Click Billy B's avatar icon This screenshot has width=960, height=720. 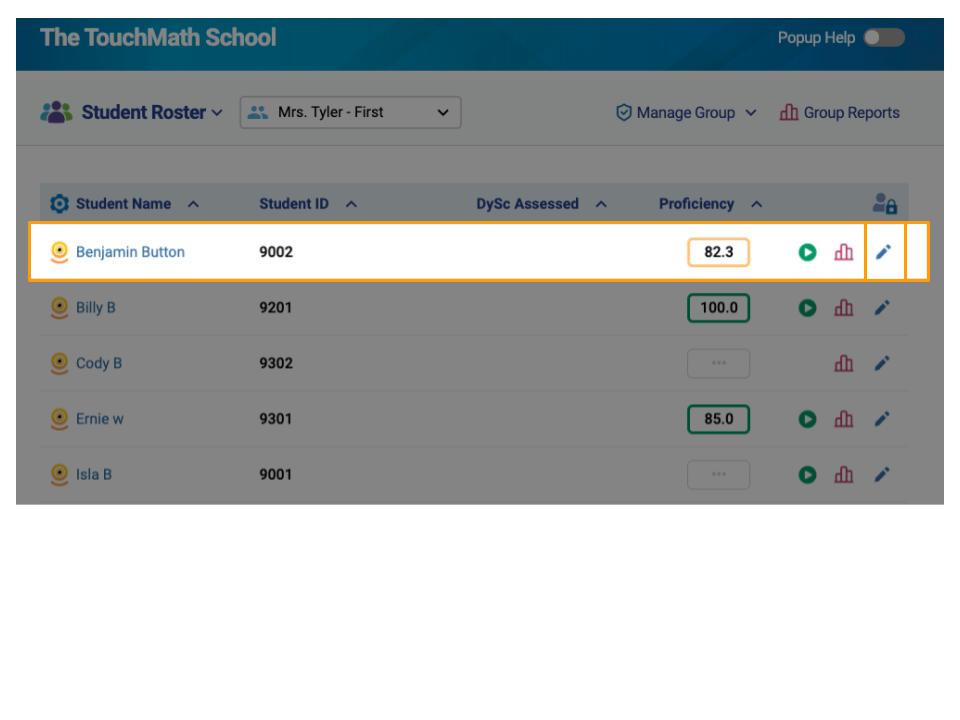(x=59, y=307)
